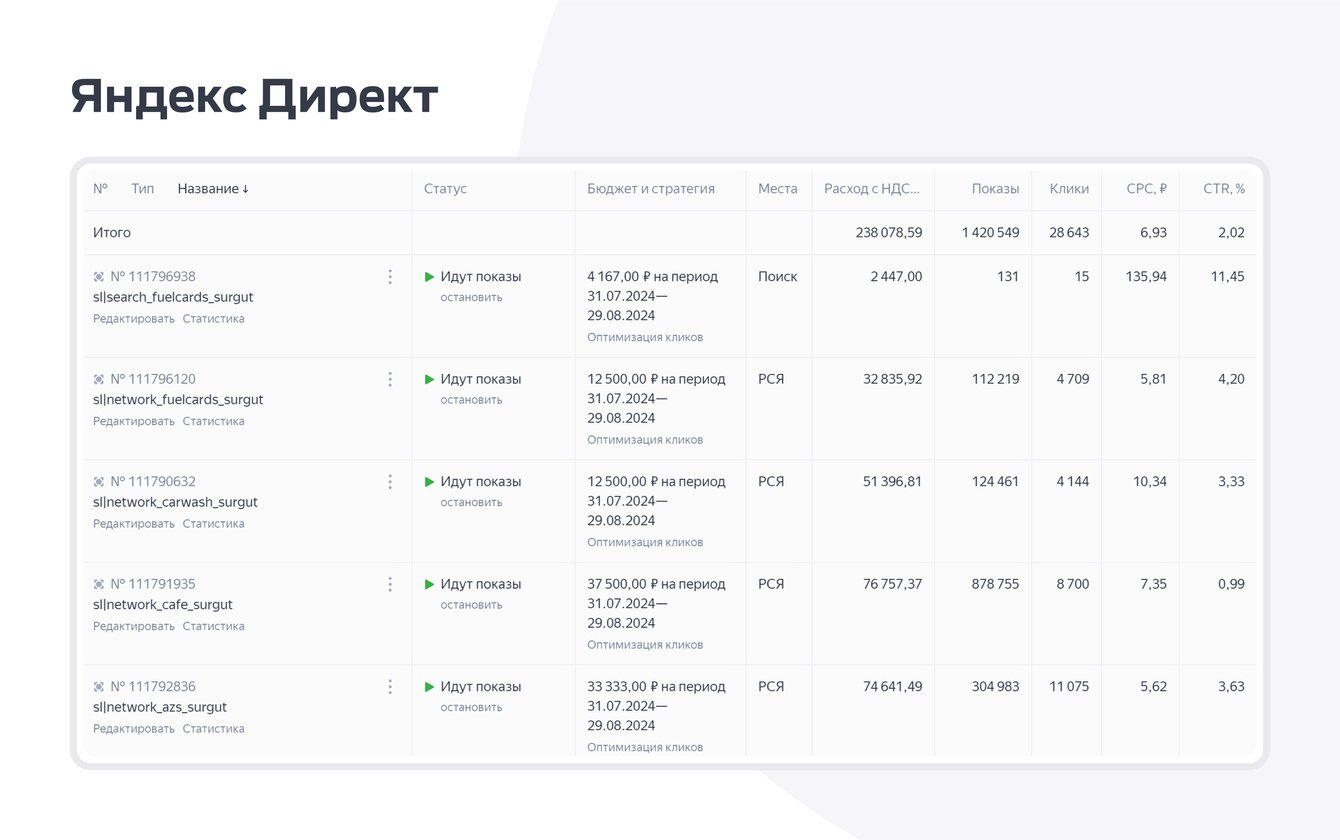Click the CPC, ₽ column header

[1146, 189]
